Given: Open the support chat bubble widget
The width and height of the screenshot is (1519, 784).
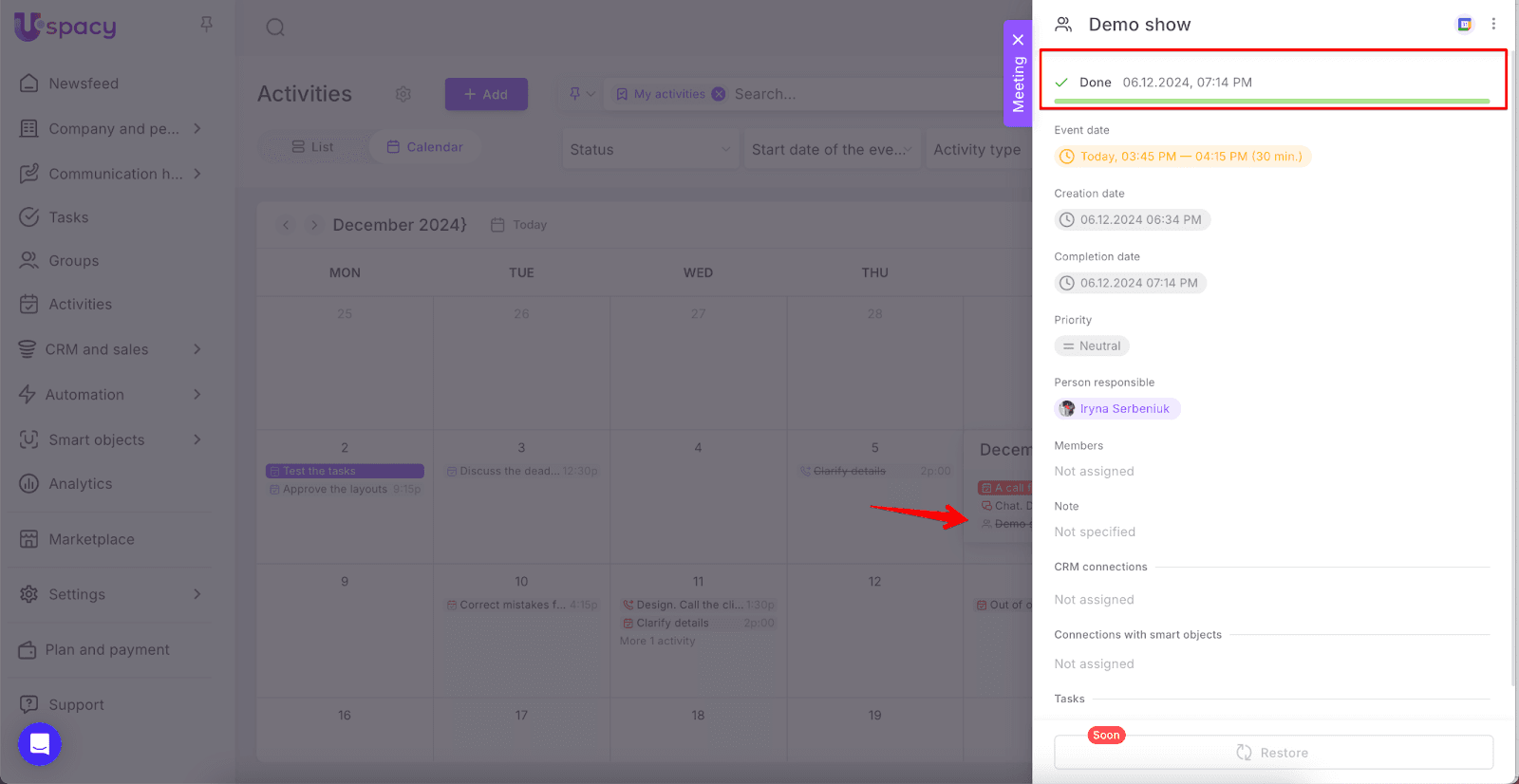Looking at the screenshot, I should [40, 744].
